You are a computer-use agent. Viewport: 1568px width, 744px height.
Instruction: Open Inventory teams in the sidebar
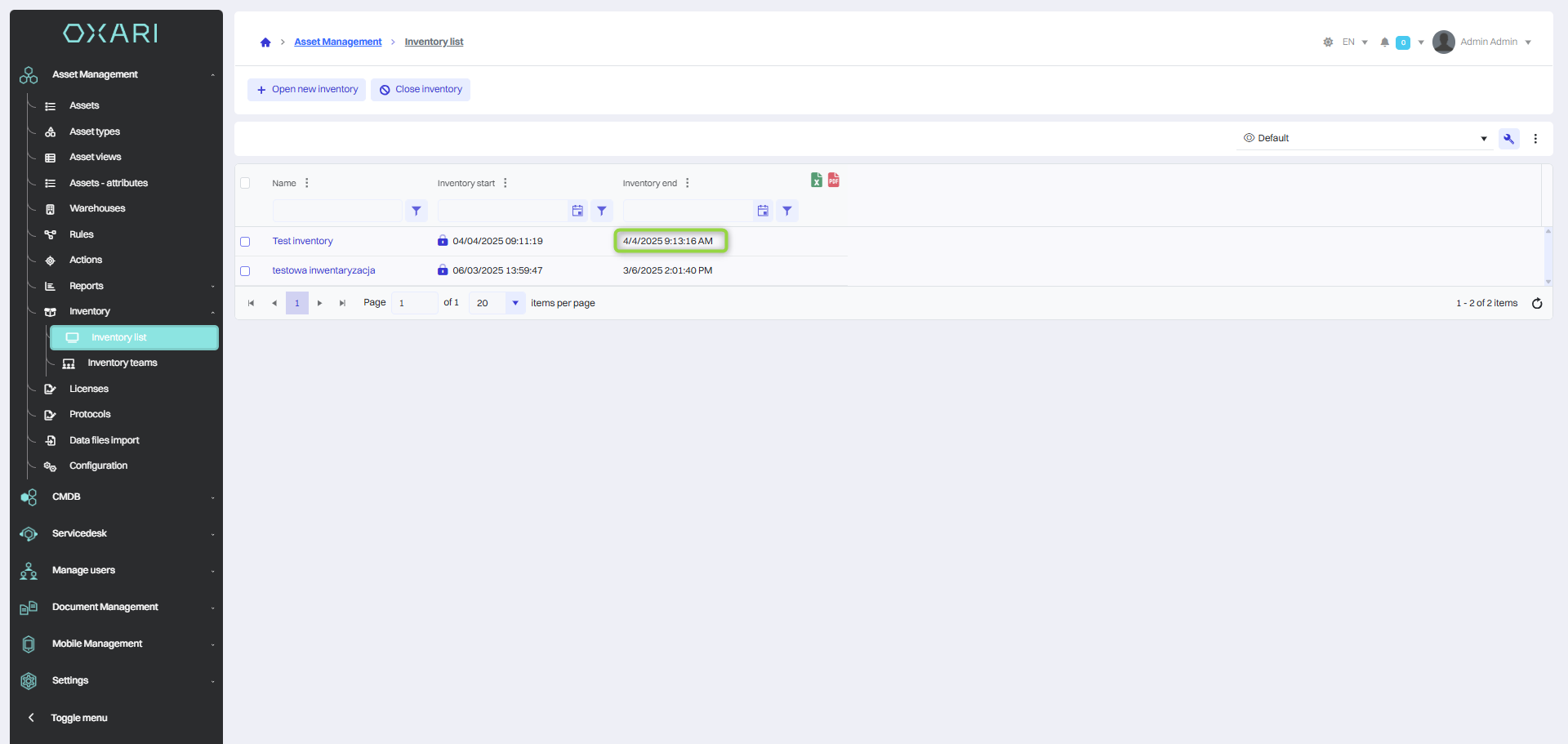[122, 363]
